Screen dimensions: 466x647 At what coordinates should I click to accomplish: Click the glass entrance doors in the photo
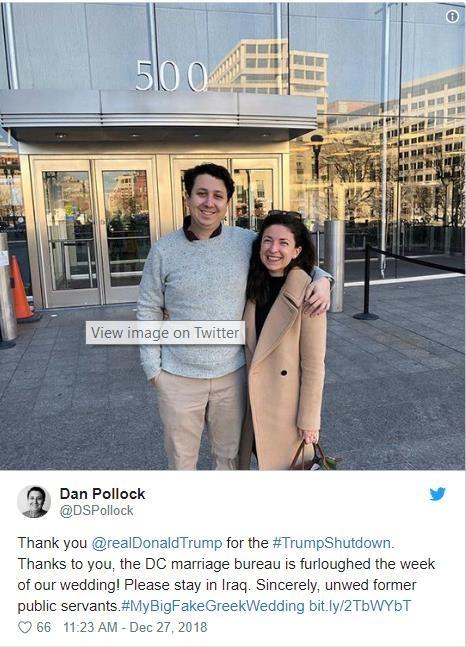[x=157, y=229]
